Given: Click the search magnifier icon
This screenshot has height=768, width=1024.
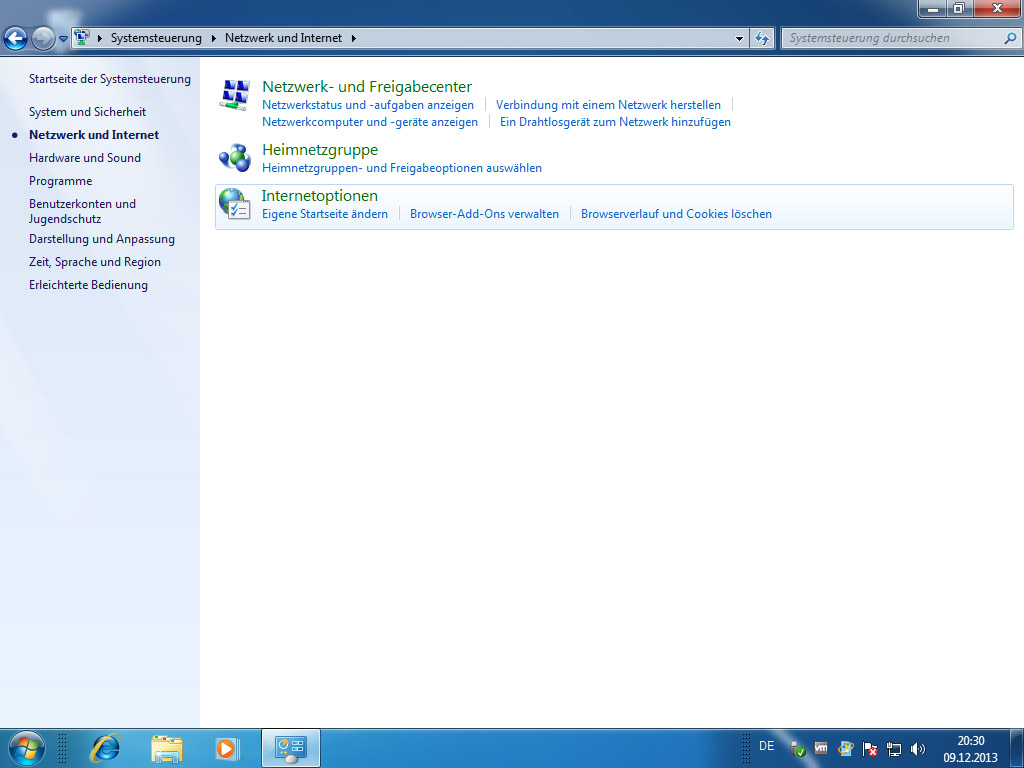Looking at the screenshot, I should pyautogui.click(x=1010, y=39).
